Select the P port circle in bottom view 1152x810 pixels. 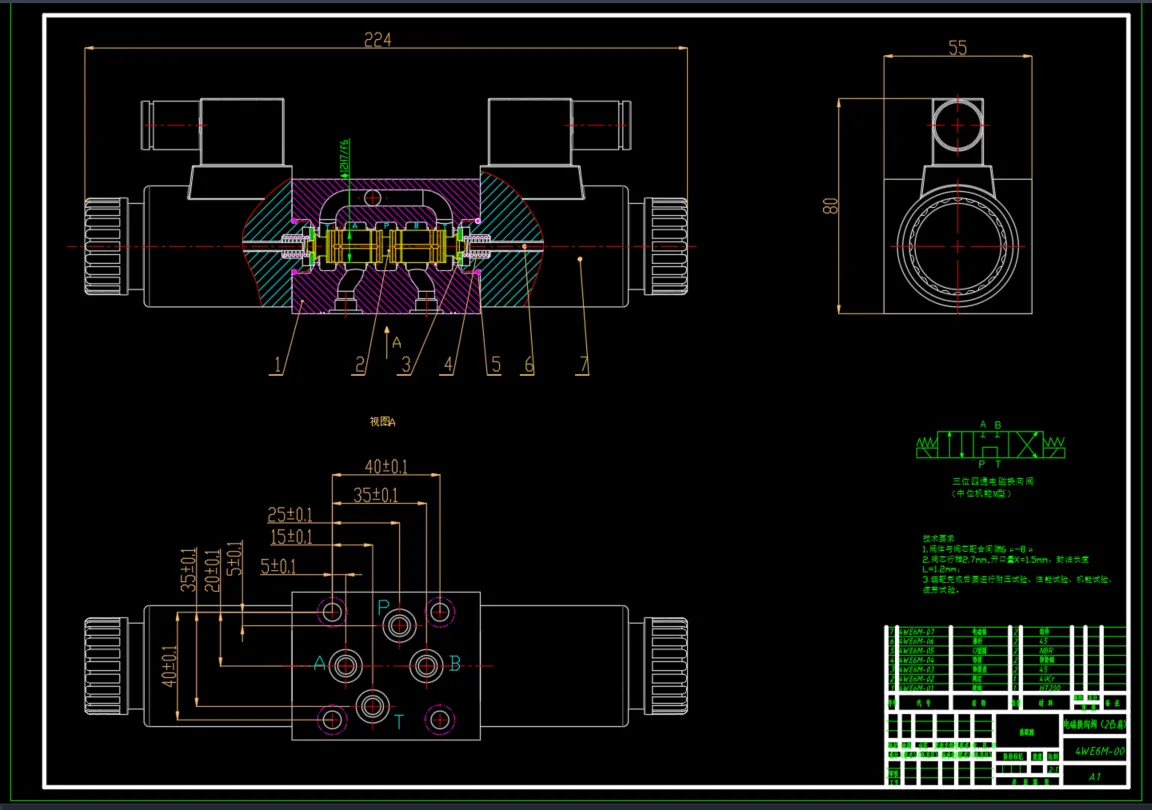pyautogui.click(x=400, y=626)
